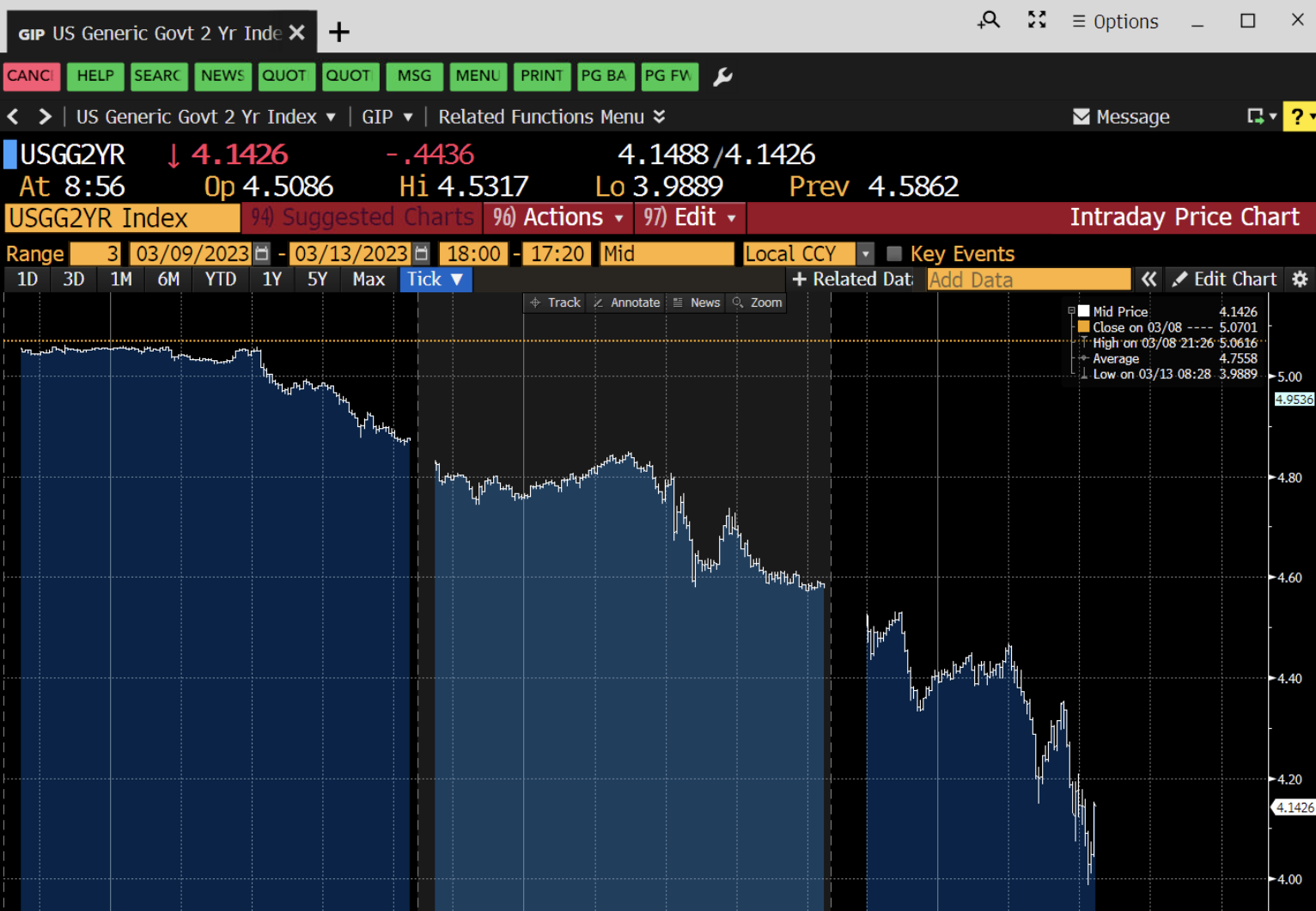
Task: Click the magnifier search icon at top
Action: (990, 21)
